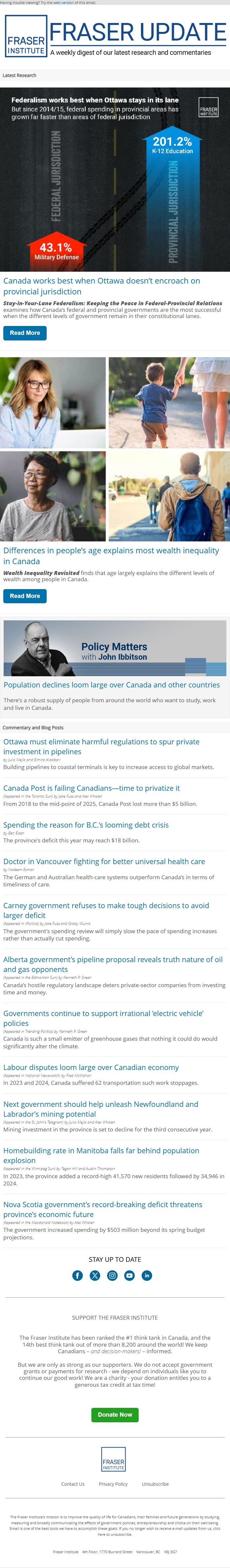Viewport: 230px width, 1568px height.
Task: Open the Privacy Policy footer link
Action: pyautogui.click(x=113, y=1484)
